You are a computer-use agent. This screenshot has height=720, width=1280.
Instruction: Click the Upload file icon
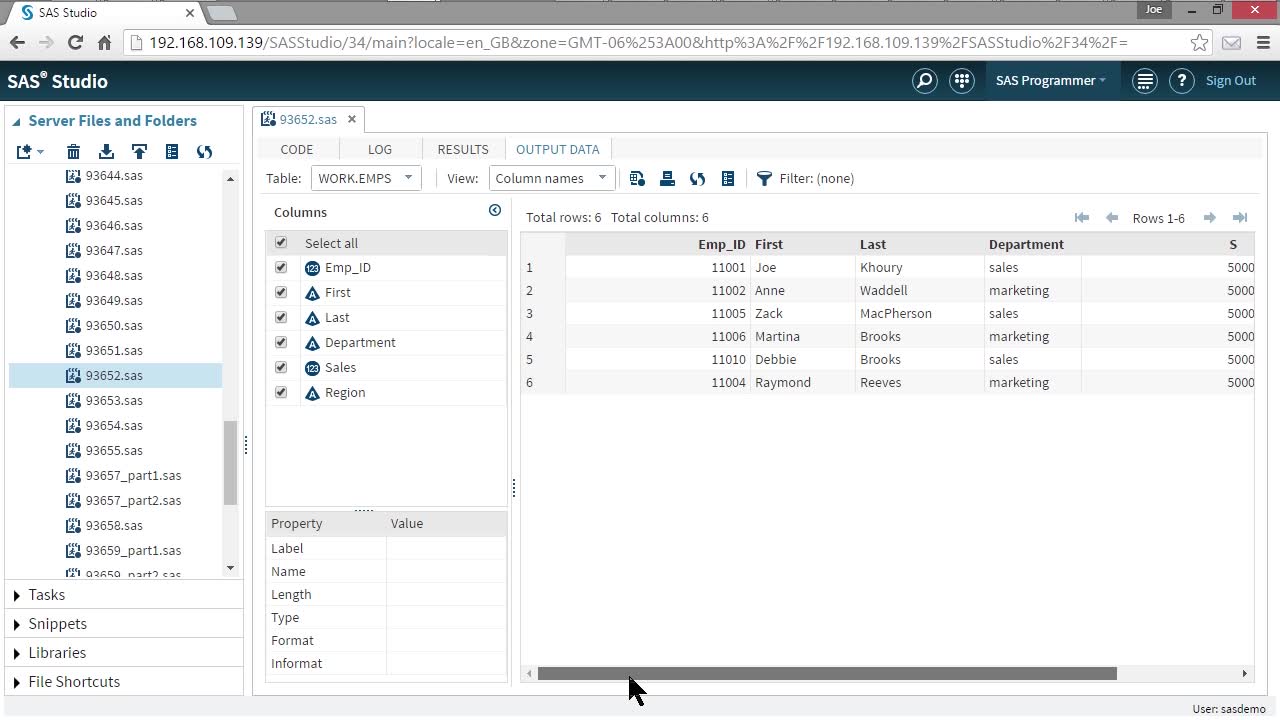139,152
